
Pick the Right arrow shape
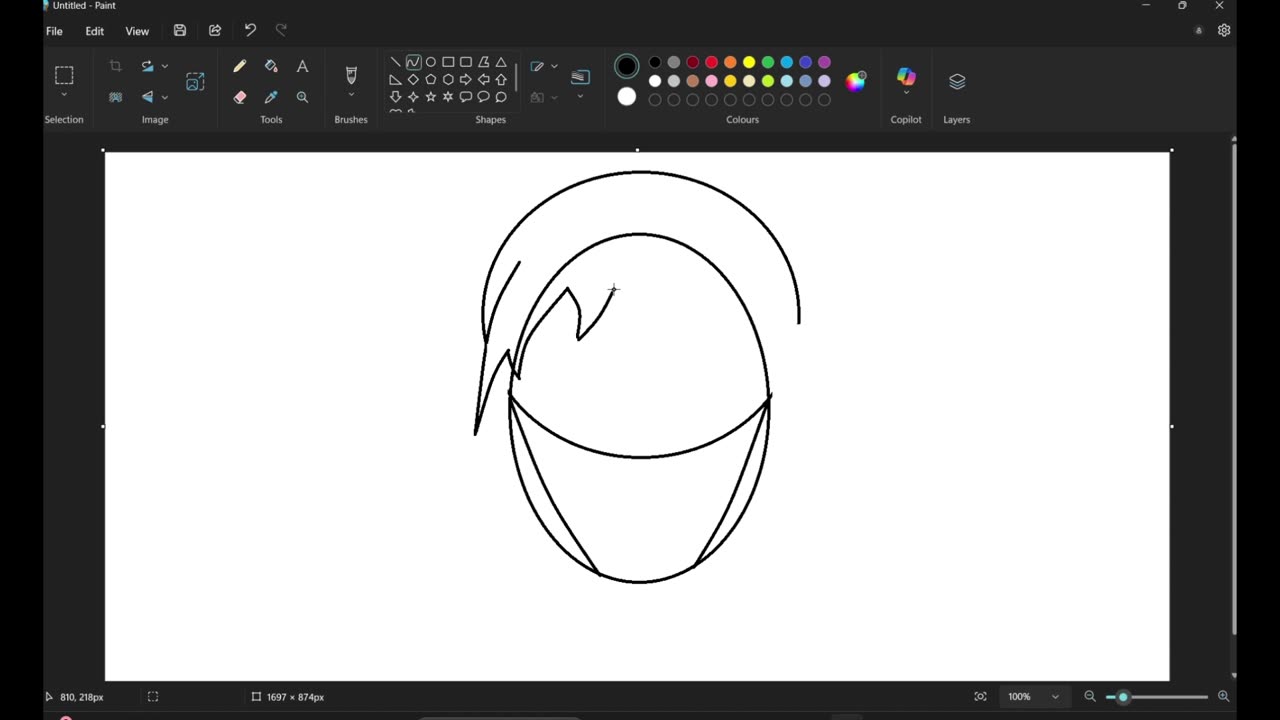[466, 80]
